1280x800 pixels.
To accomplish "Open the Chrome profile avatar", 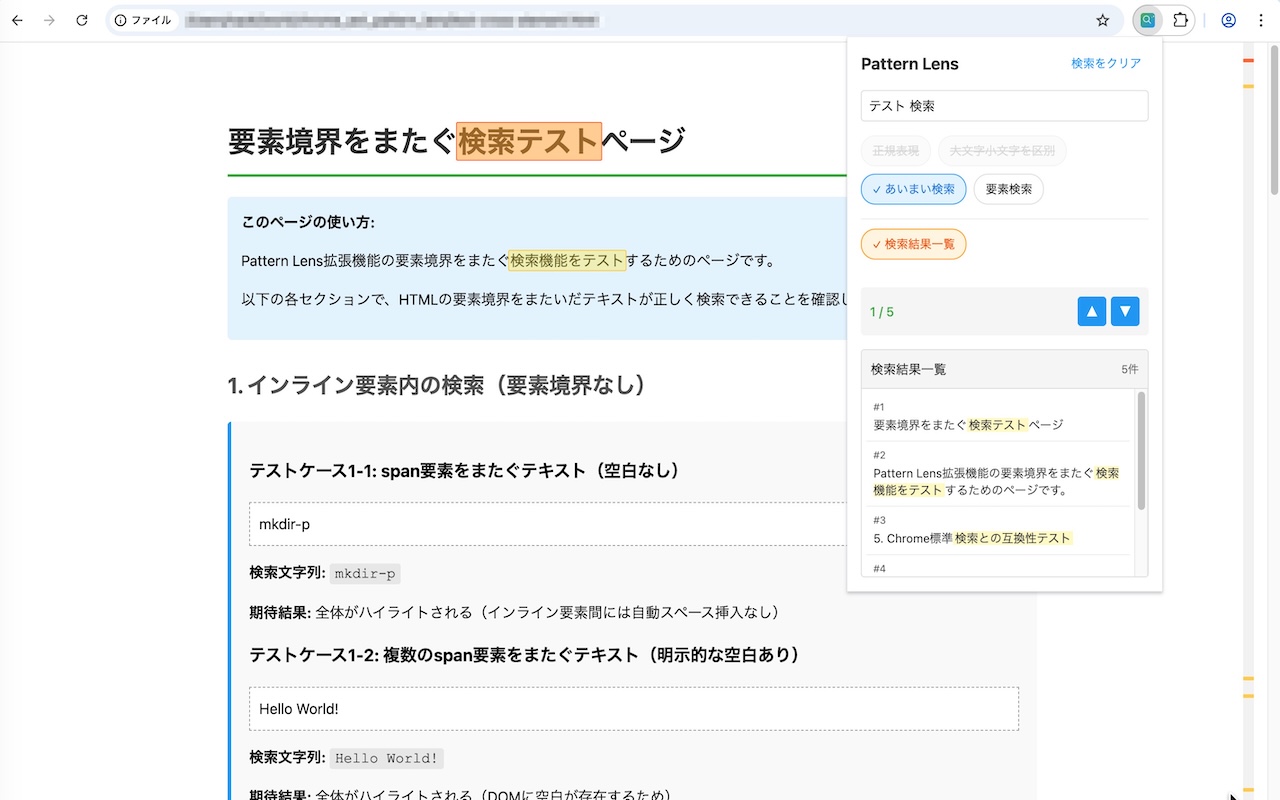I will point(1229,20).
